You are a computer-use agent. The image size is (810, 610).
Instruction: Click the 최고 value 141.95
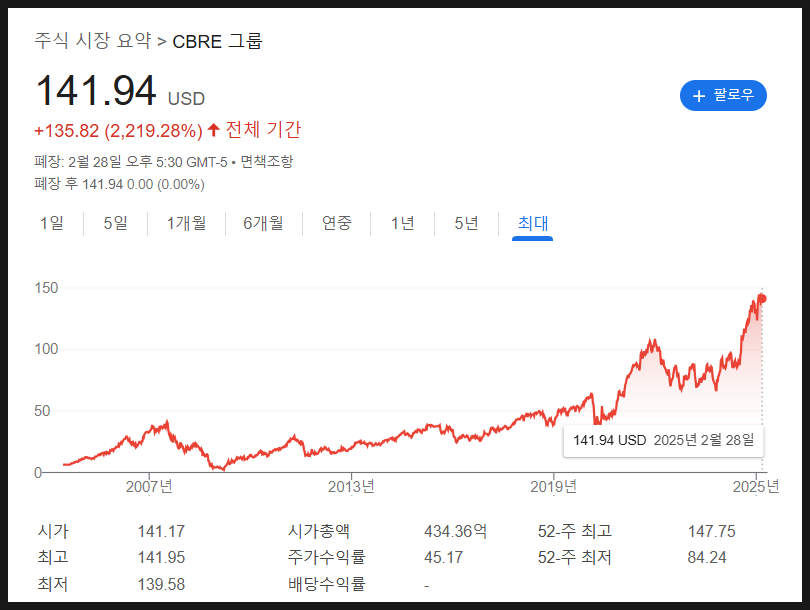coord(161,557)
